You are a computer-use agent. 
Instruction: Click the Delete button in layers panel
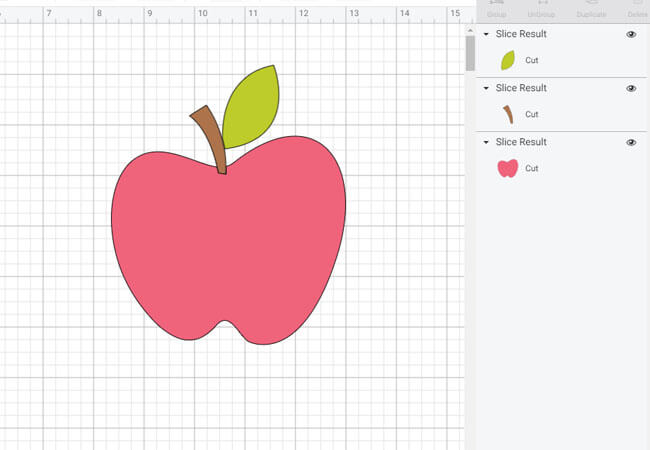tap(638, 10)
